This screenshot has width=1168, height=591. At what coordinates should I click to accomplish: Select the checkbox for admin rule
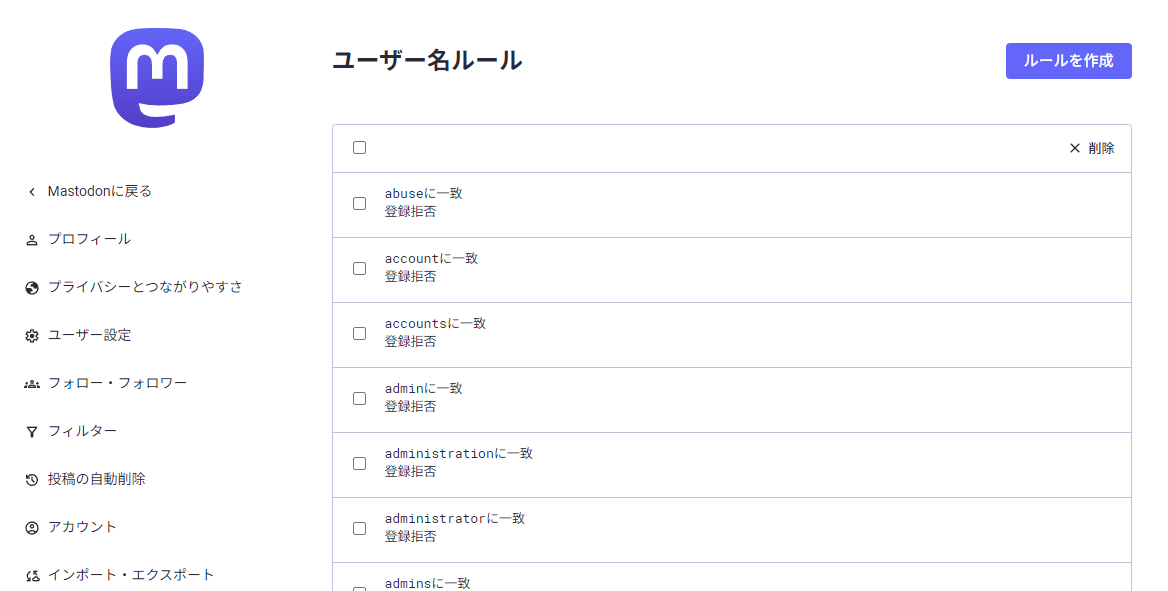[x=360, y=398]
